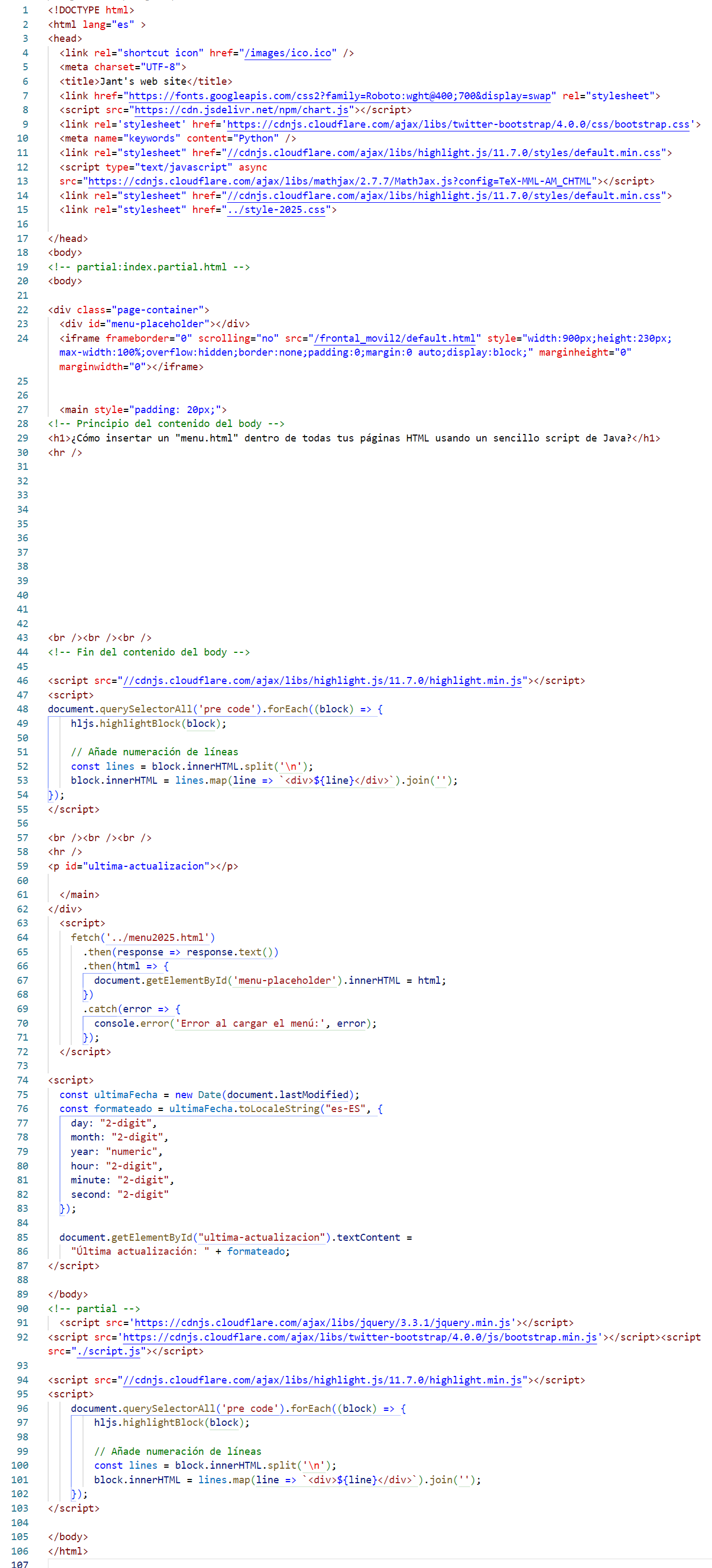This screenshot has height=1568, width=712.
Task: Click the closing </html> tag
Action: click(x=68, y=1551)
